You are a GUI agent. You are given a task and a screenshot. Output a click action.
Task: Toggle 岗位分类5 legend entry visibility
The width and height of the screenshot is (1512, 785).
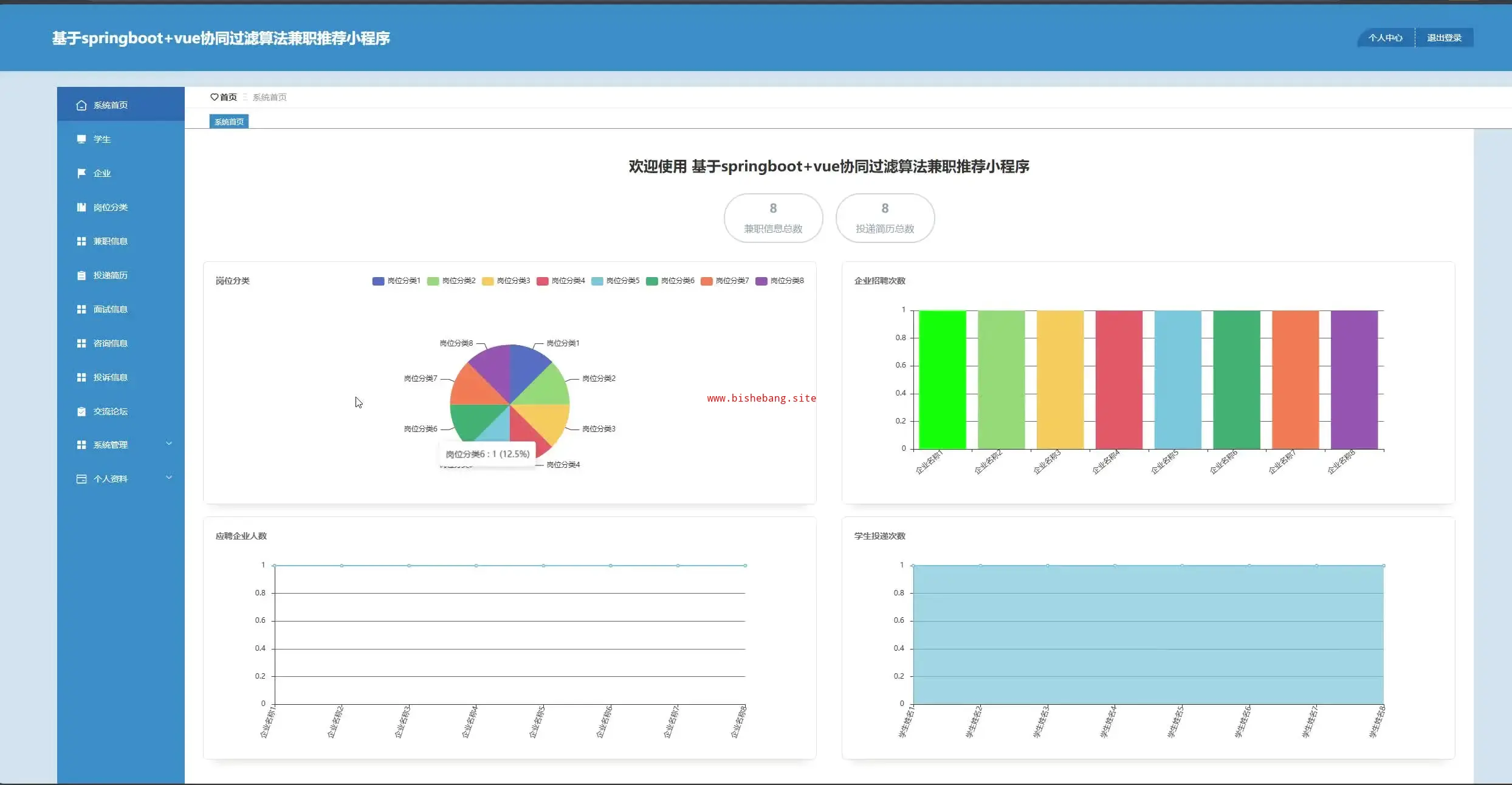tap(615, 281)
